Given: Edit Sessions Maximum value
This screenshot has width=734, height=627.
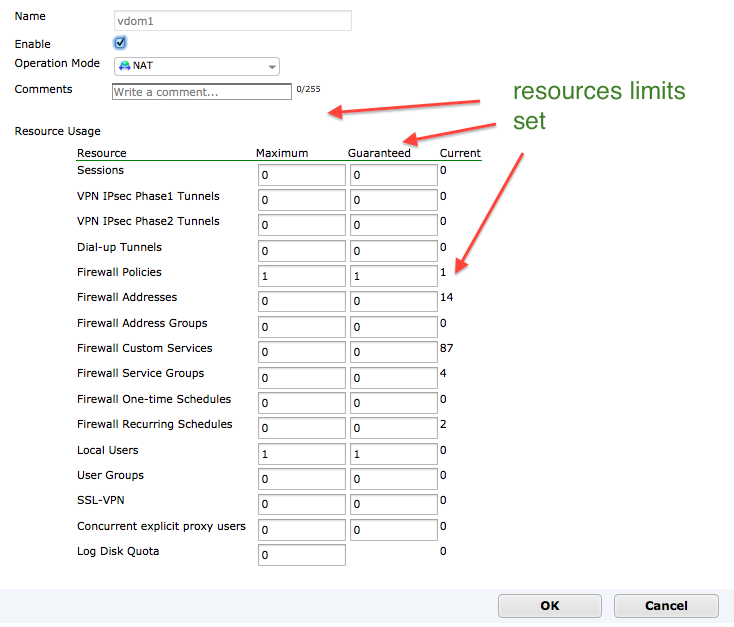Looking at the screenshot, I should point(302,175).
